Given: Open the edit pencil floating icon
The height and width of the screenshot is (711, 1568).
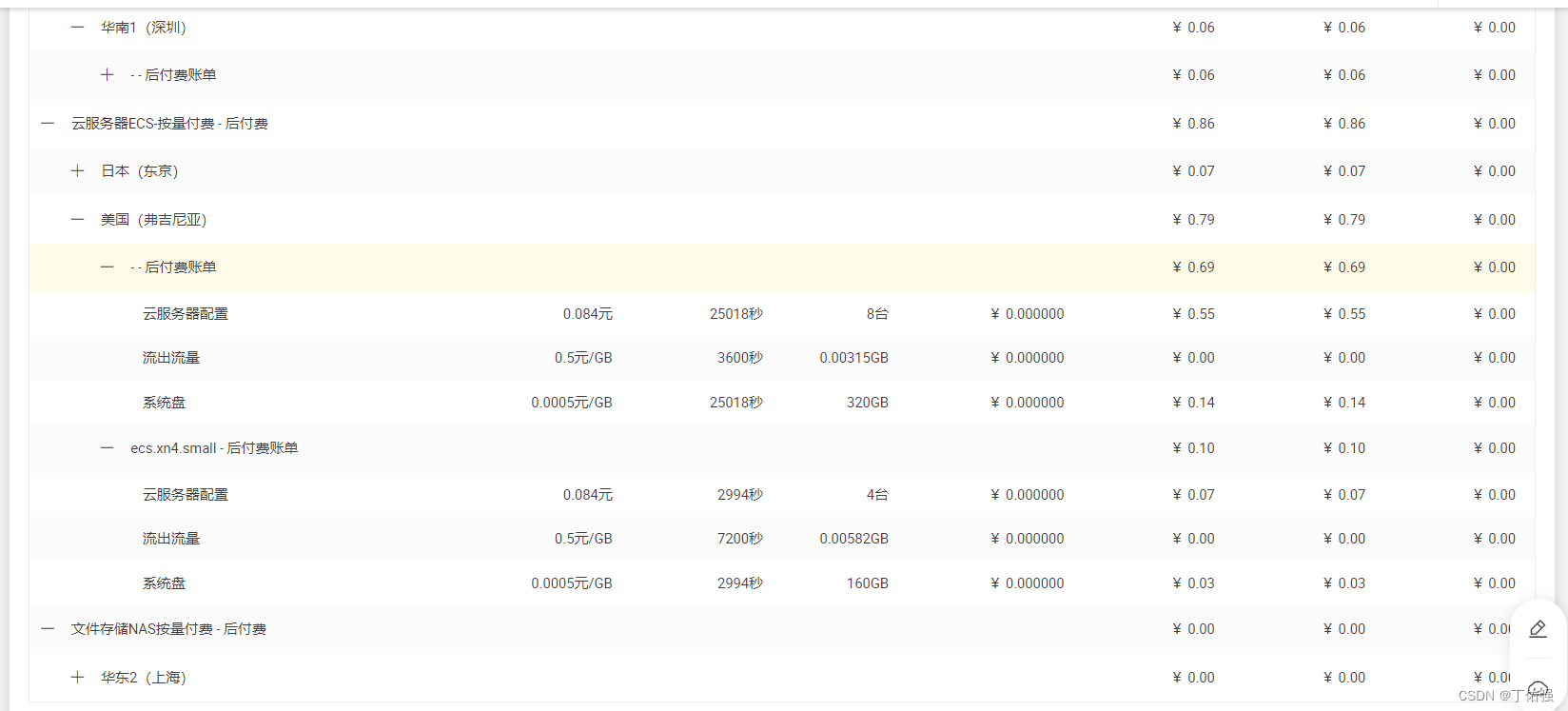Looking at the screenshot, I should (x=1538, y=629).
